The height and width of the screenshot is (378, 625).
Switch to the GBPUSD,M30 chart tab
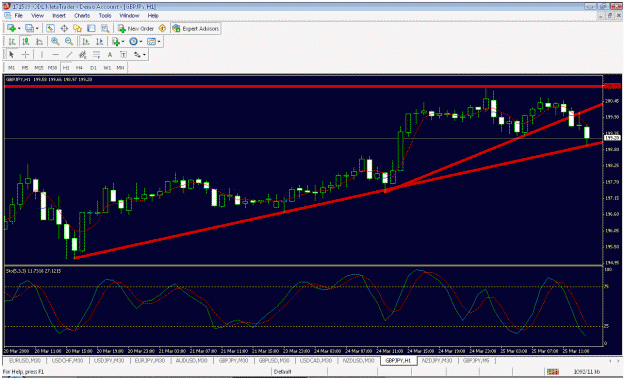coord(274,360)
